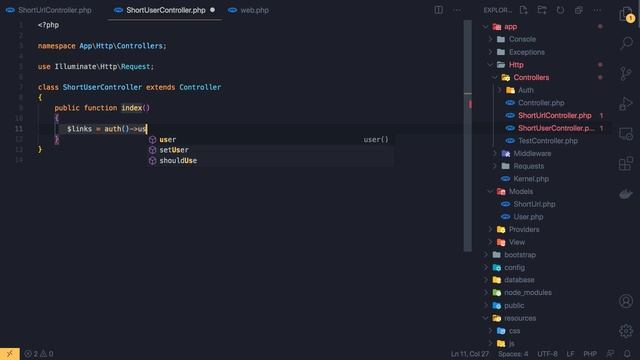Click the New Folder icon in Explorer

click(542, 10)
